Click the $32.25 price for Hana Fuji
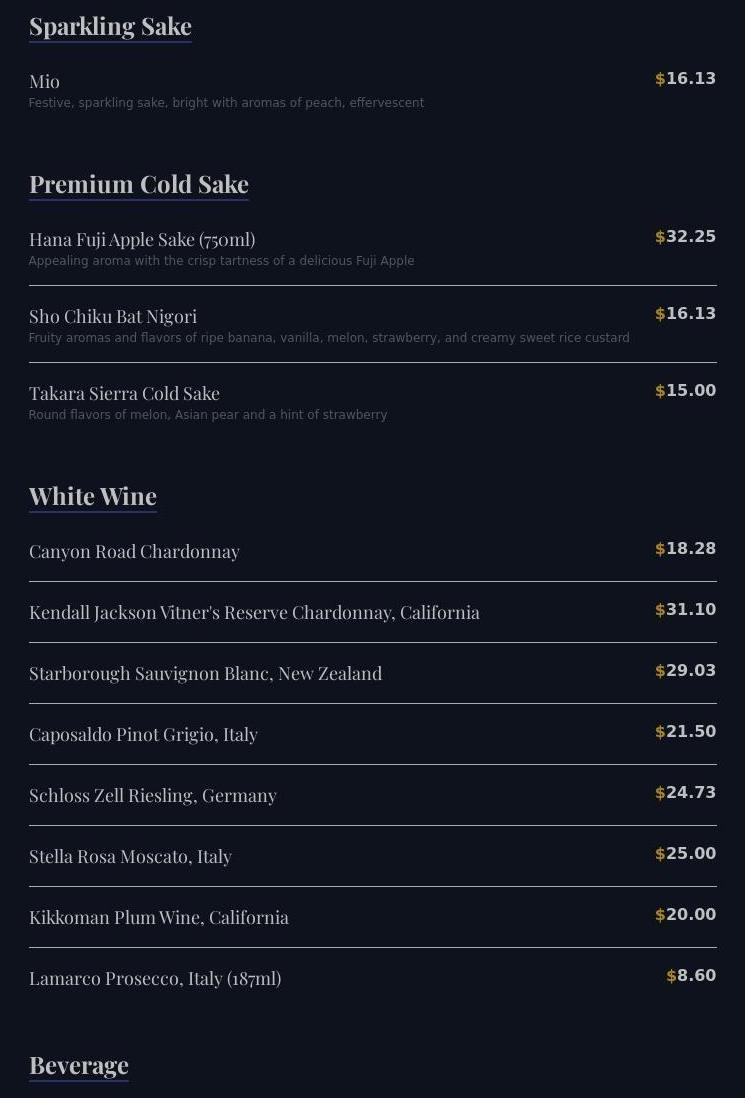Image resolution: width=745 pixels, height=1098 pixels. click(x=685, y=237)
